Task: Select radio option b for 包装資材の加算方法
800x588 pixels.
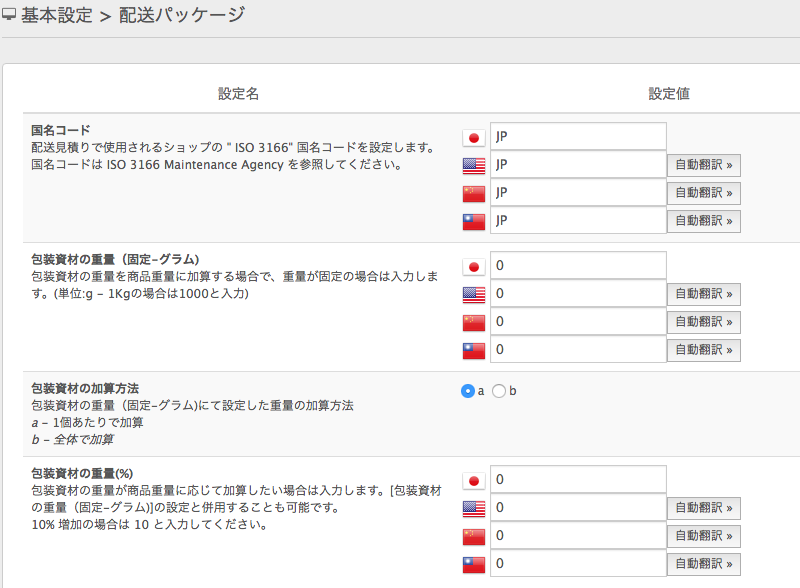Action: tap(499, 391)
